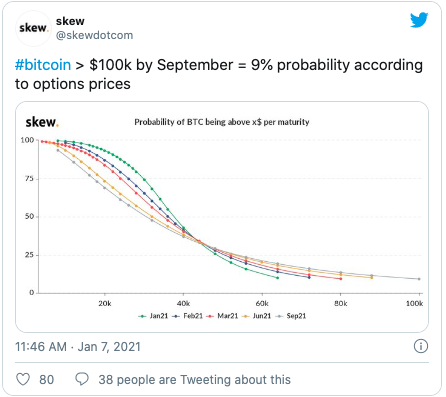
Task: Click the reply speech bubble icon
Action: [82, 379]
